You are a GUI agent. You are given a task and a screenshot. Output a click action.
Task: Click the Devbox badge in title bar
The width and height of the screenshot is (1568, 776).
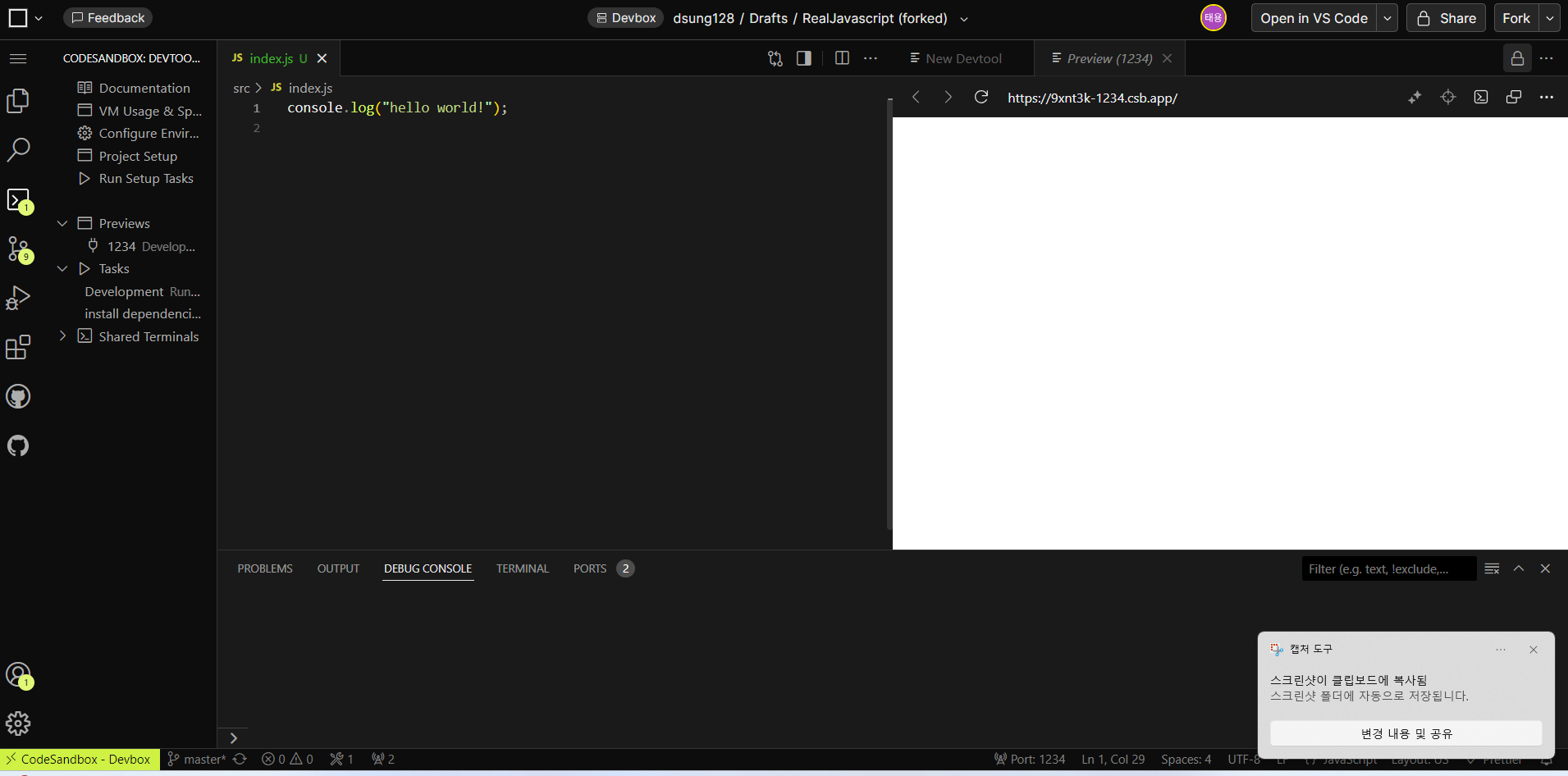pos(625,18)
